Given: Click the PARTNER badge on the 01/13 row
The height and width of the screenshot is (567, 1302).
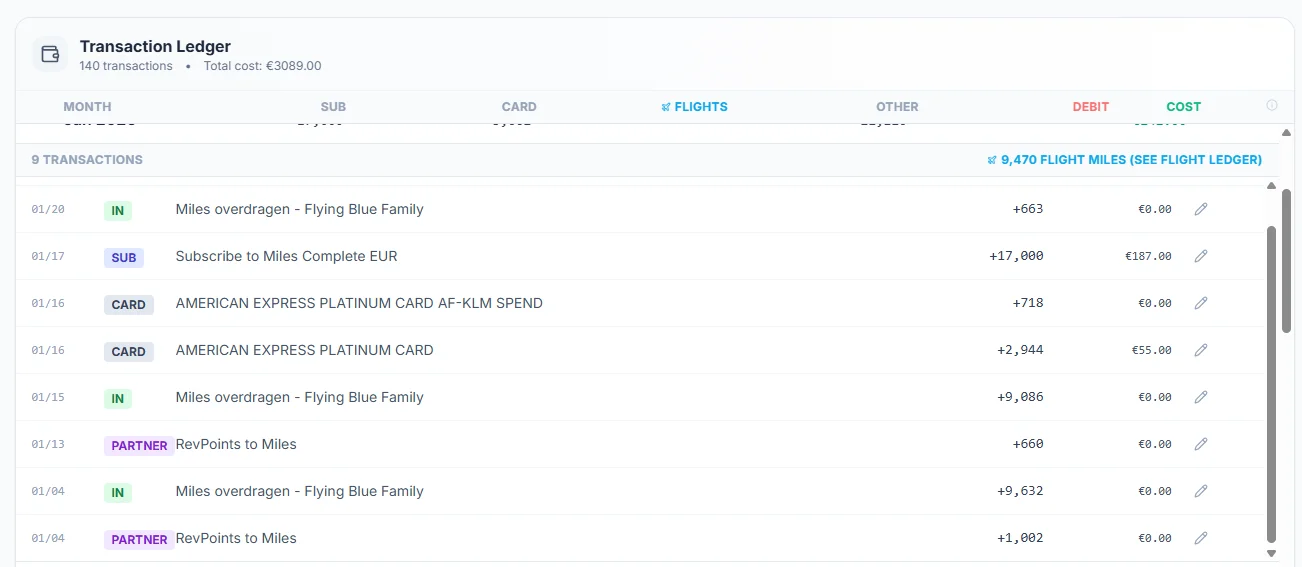Looking at the screenshot, I should 139,446.
